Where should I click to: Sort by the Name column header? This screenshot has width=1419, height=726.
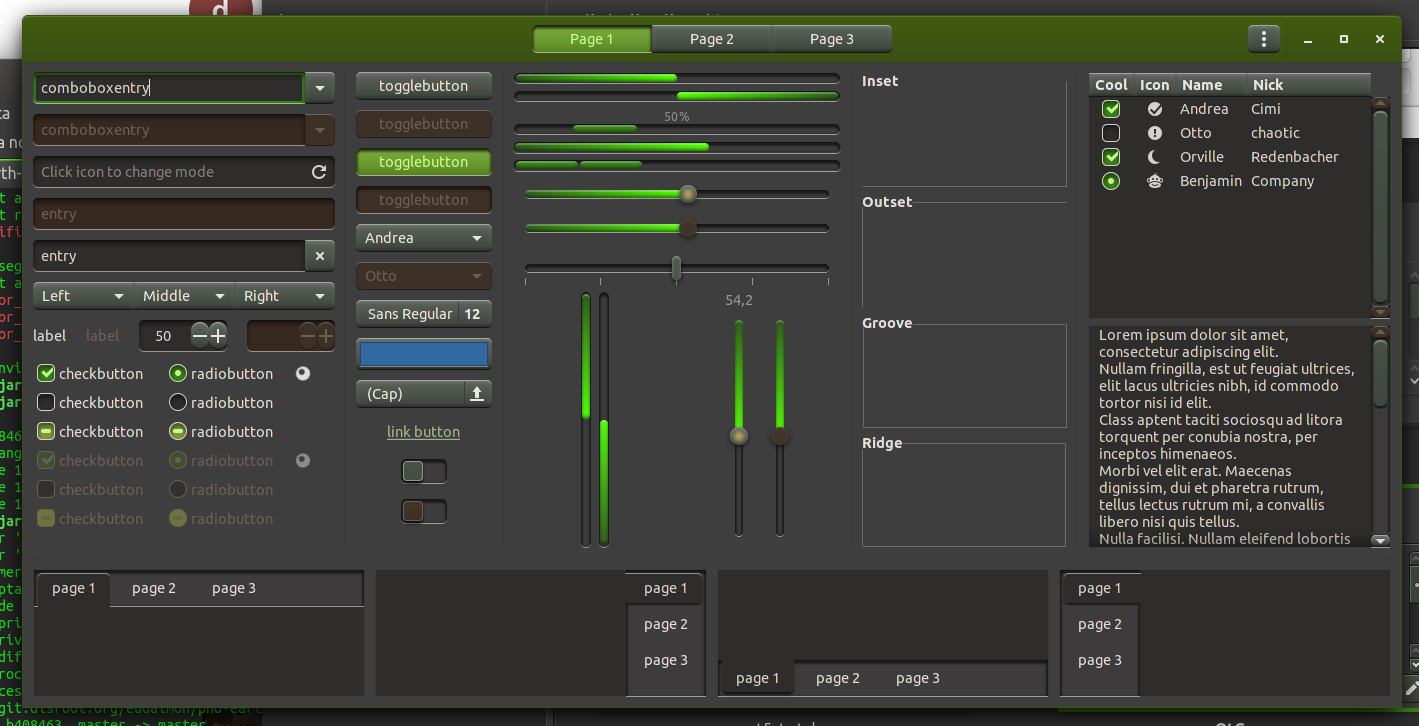1210,85
